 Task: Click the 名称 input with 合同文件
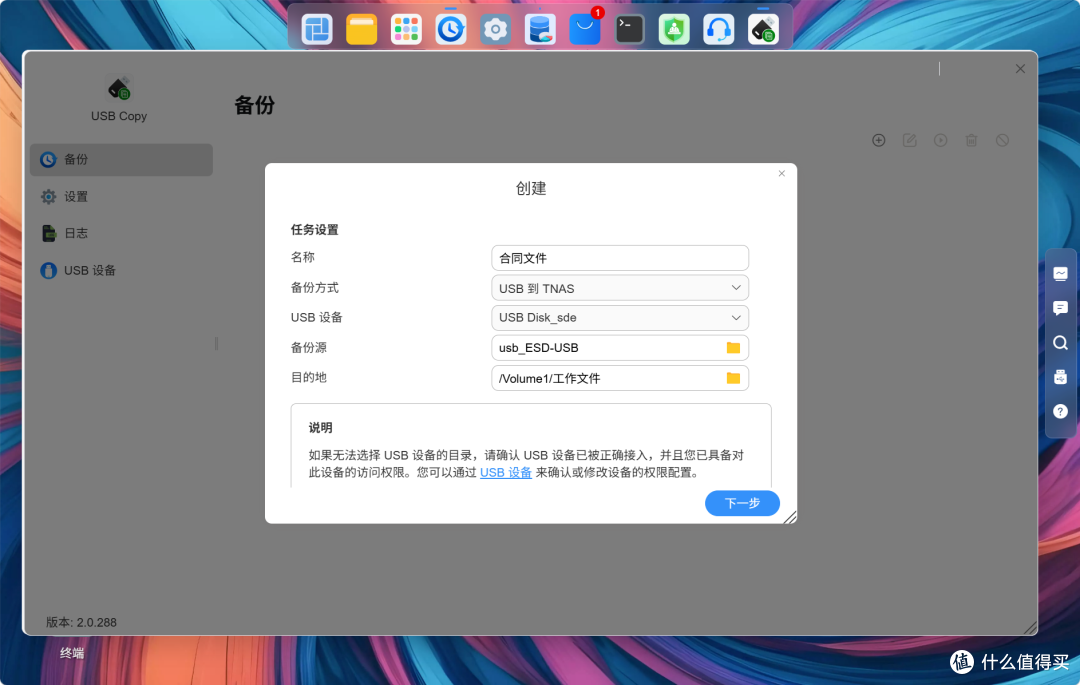(620, 258)
